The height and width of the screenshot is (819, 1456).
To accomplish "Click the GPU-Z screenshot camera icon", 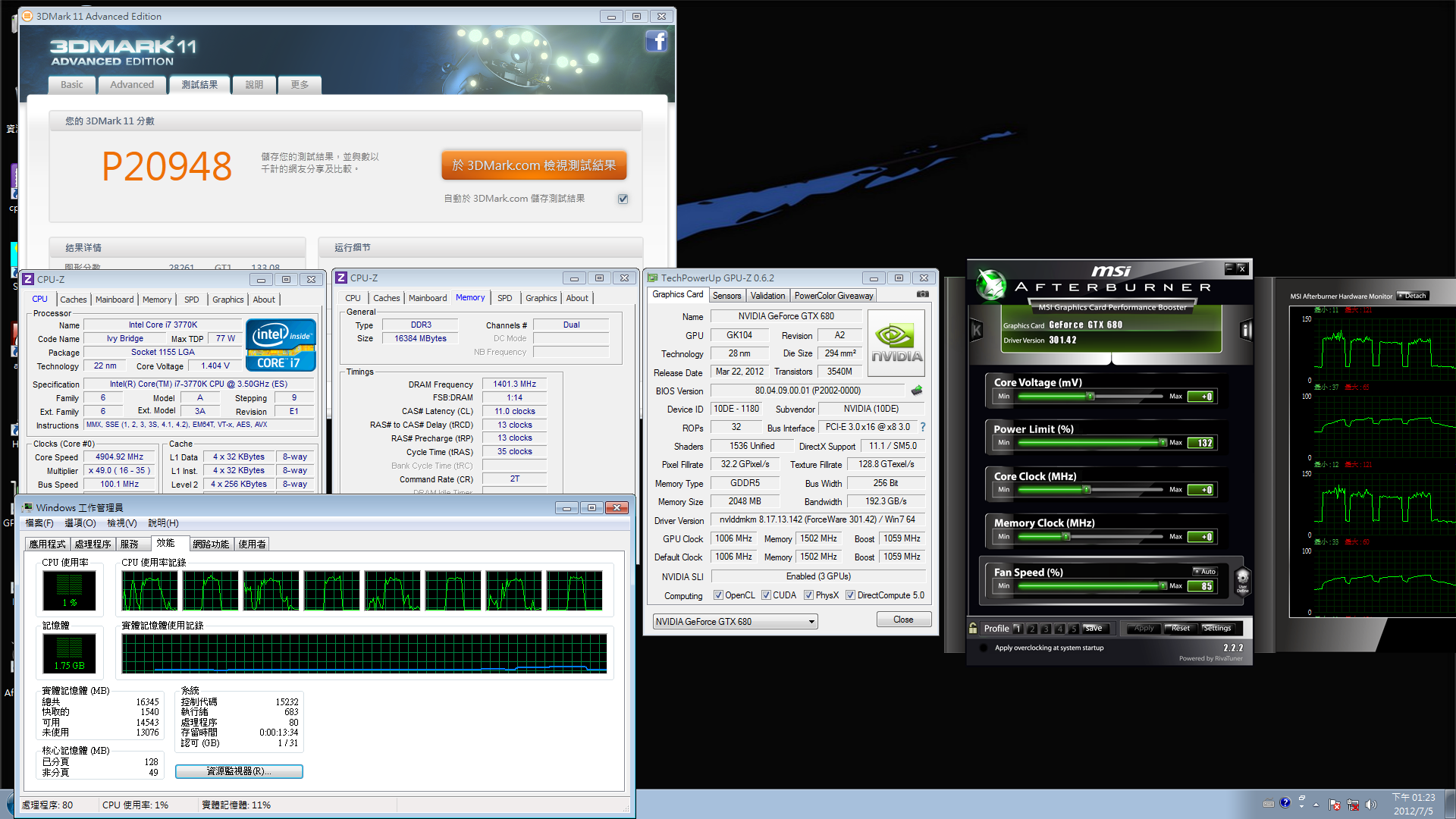I will [x=922, y=294].
